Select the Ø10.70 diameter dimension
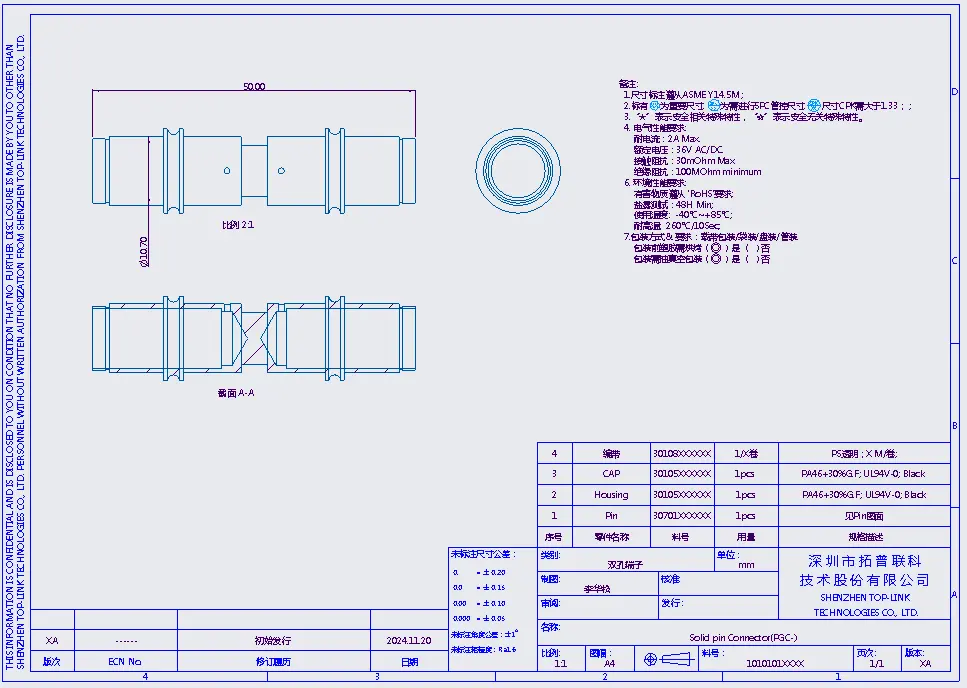Screen dimensions: 967x688 [x=143, y=252]
